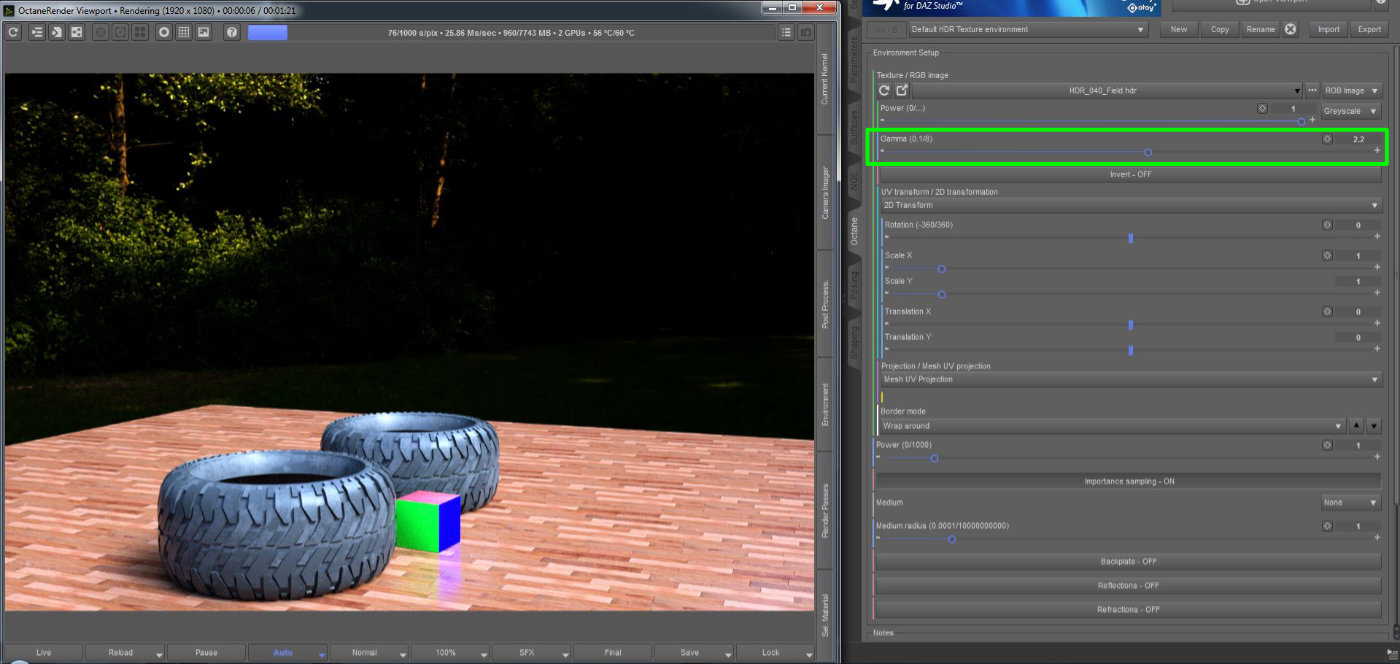Click the New environment button

point(1179,29)
